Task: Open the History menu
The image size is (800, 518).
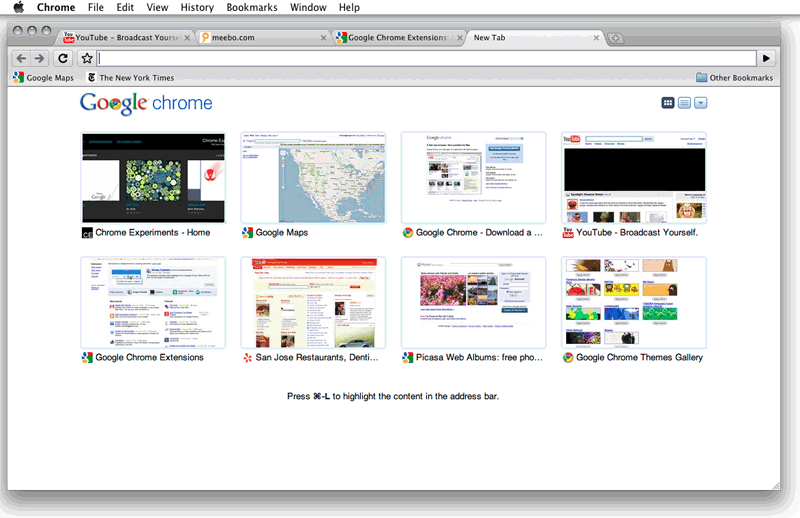Action: (197, 7)
